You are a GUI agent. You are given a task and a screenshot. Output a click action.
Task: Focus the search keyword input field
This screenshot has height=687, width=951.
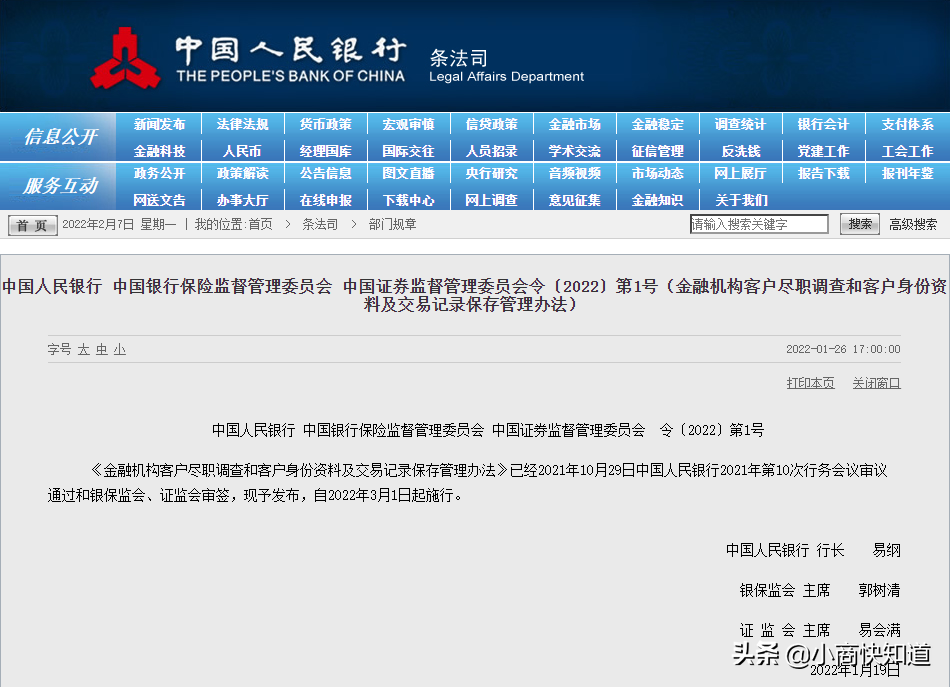tap(759, 224)
